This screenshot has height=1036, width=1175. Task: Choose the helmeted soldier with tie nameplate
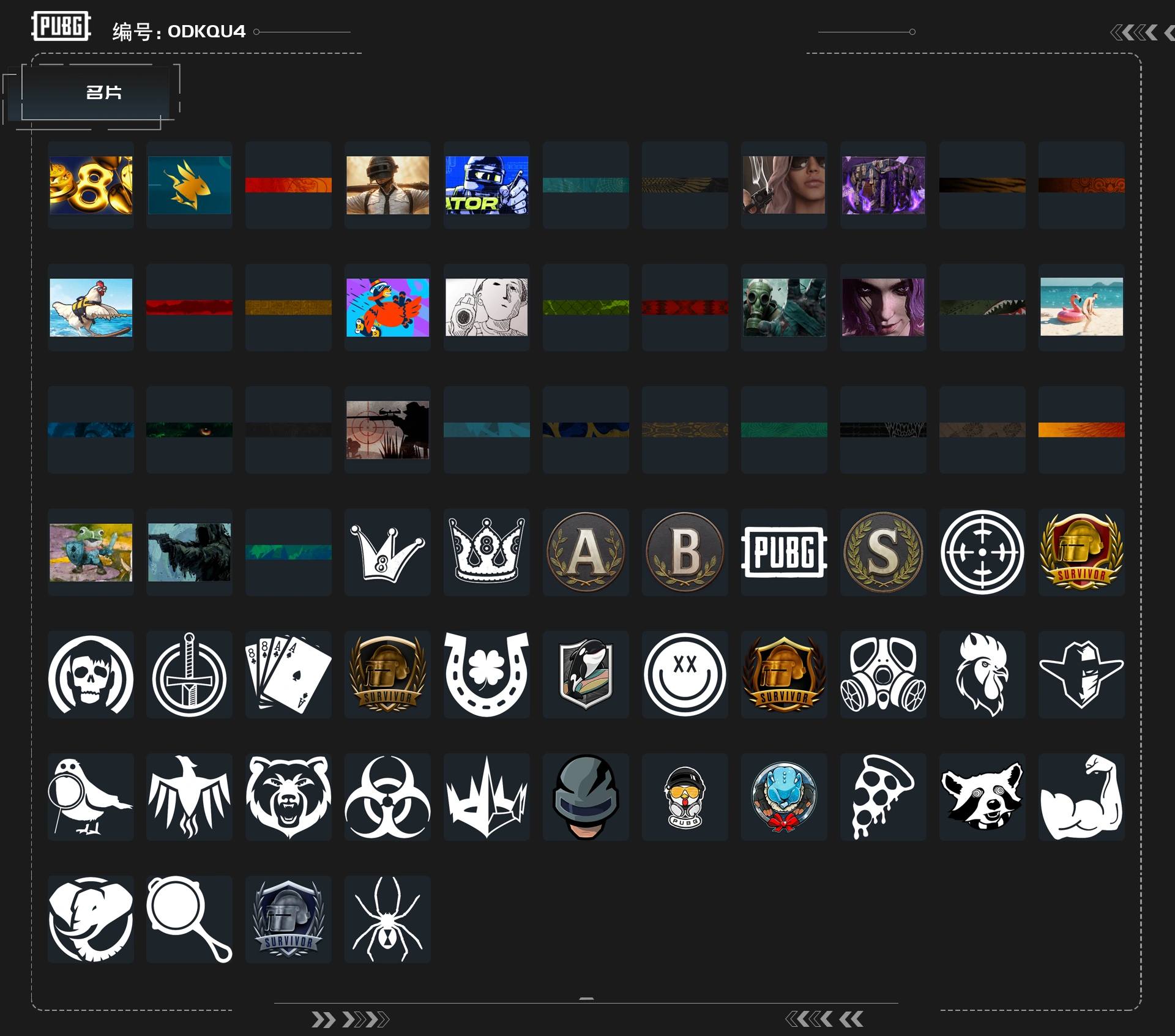point(387,185)
